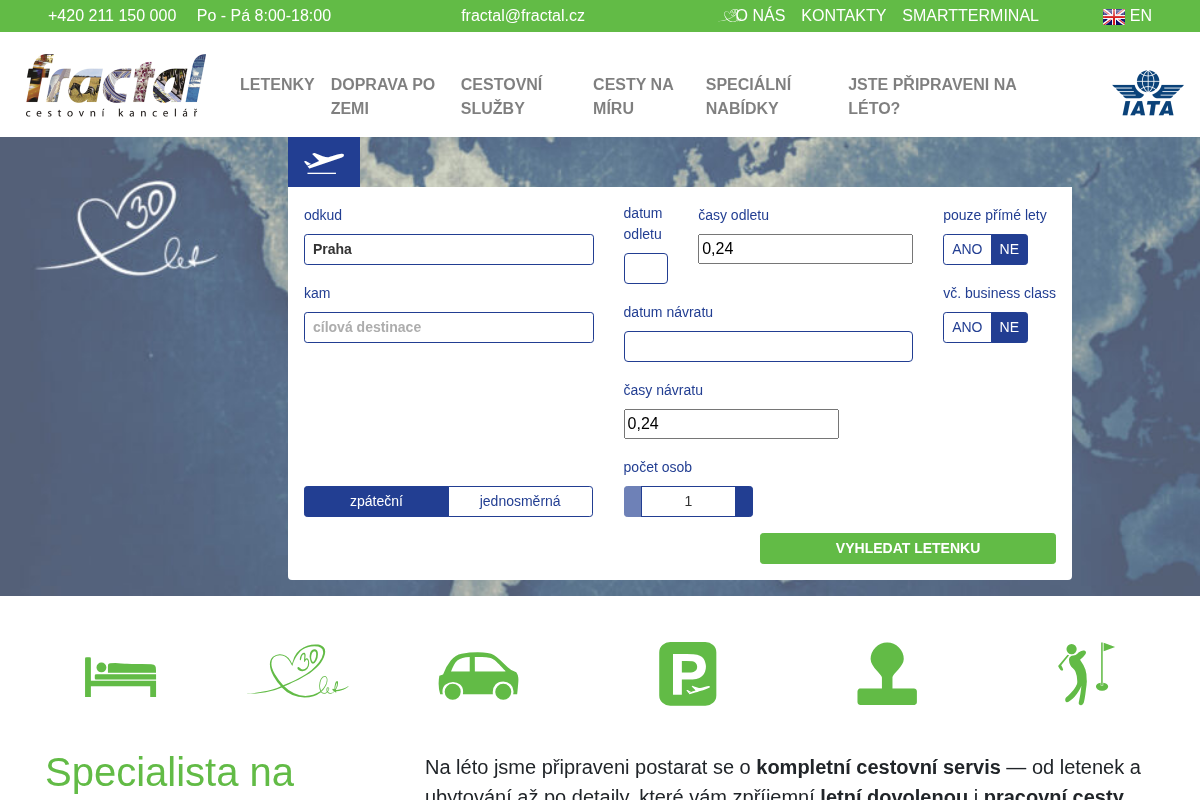Click the časy návratu time range field
This screenshot has width=1200, height=800.
[731, 424]
